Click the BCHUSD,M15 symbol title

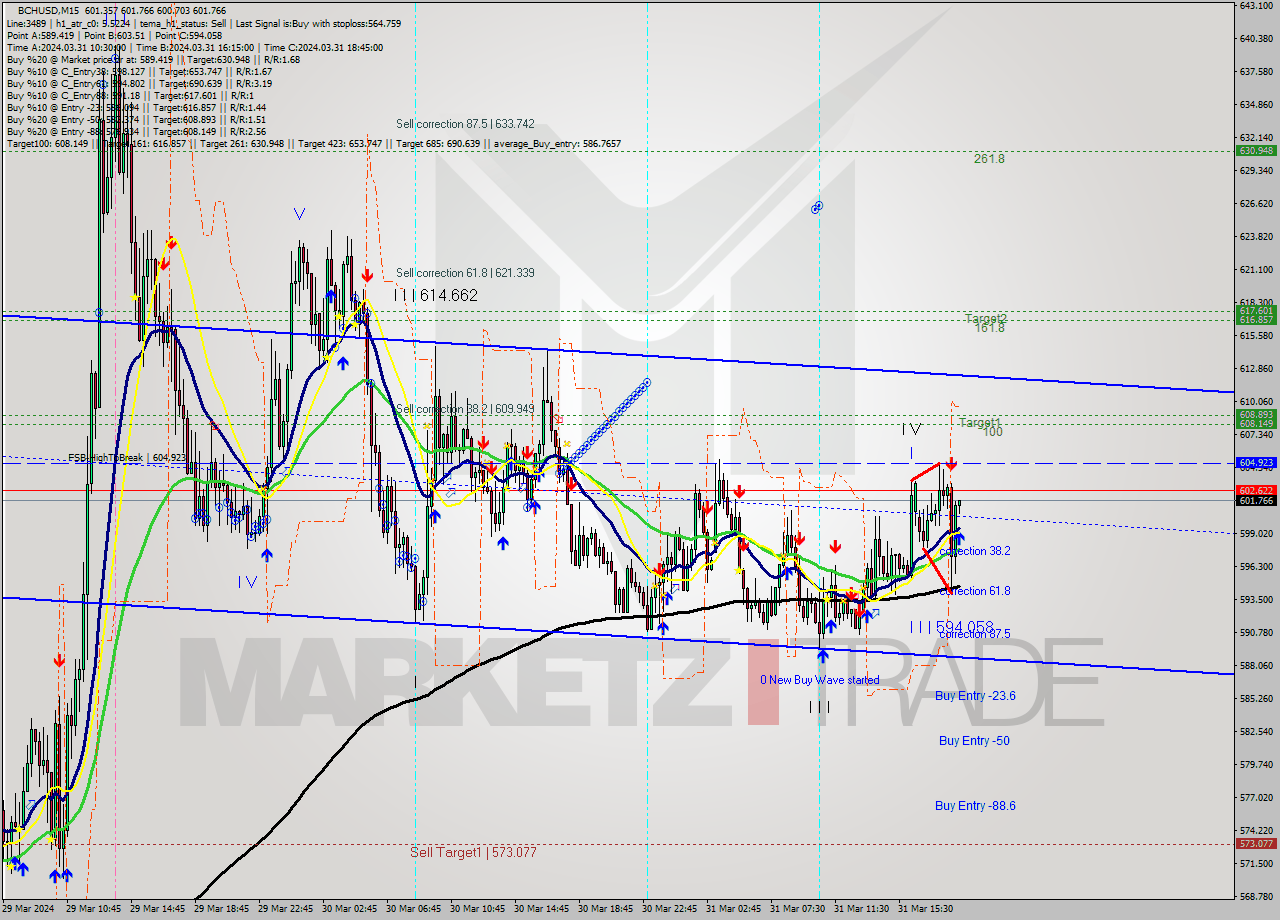49,10
